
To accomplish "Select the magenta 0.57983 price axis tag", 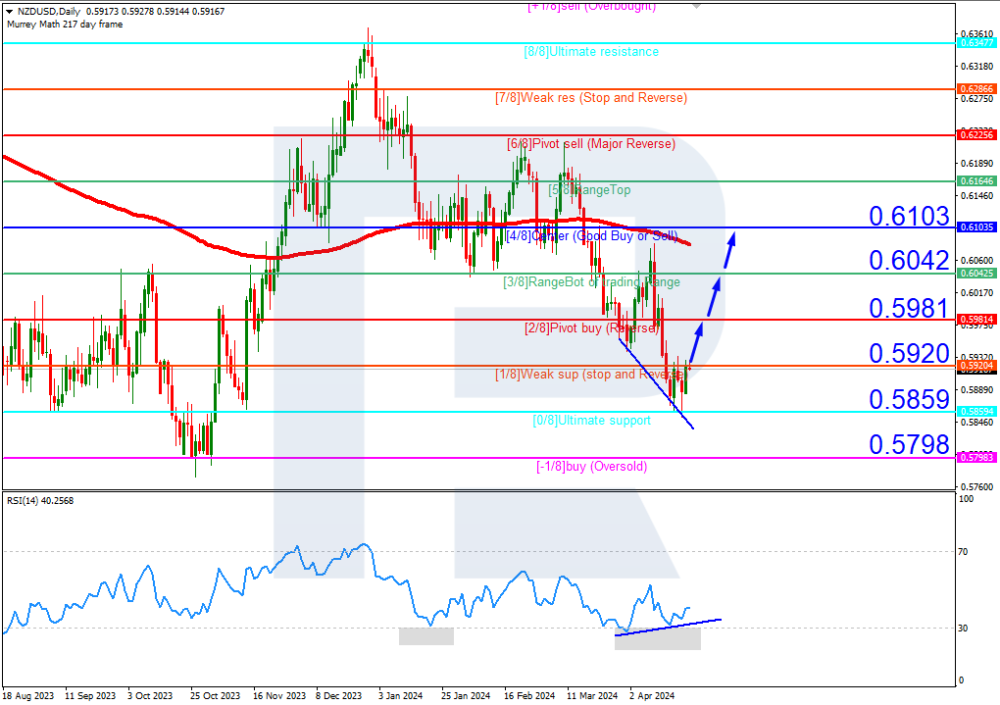I will click(x=976, y=457).
